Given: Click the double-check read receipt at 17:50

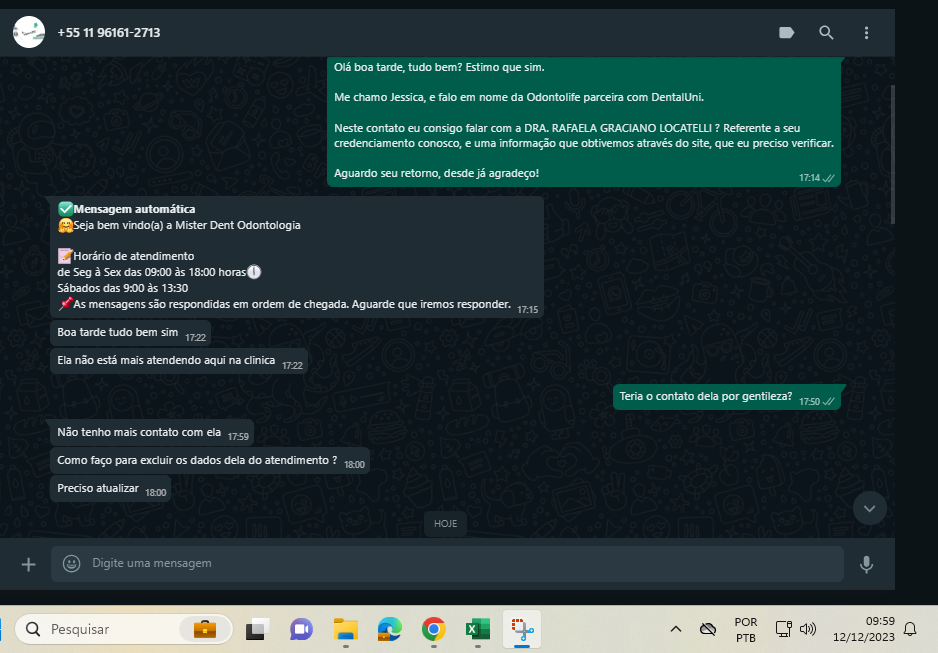Looking at the screenshot, I should coord(829,402).
